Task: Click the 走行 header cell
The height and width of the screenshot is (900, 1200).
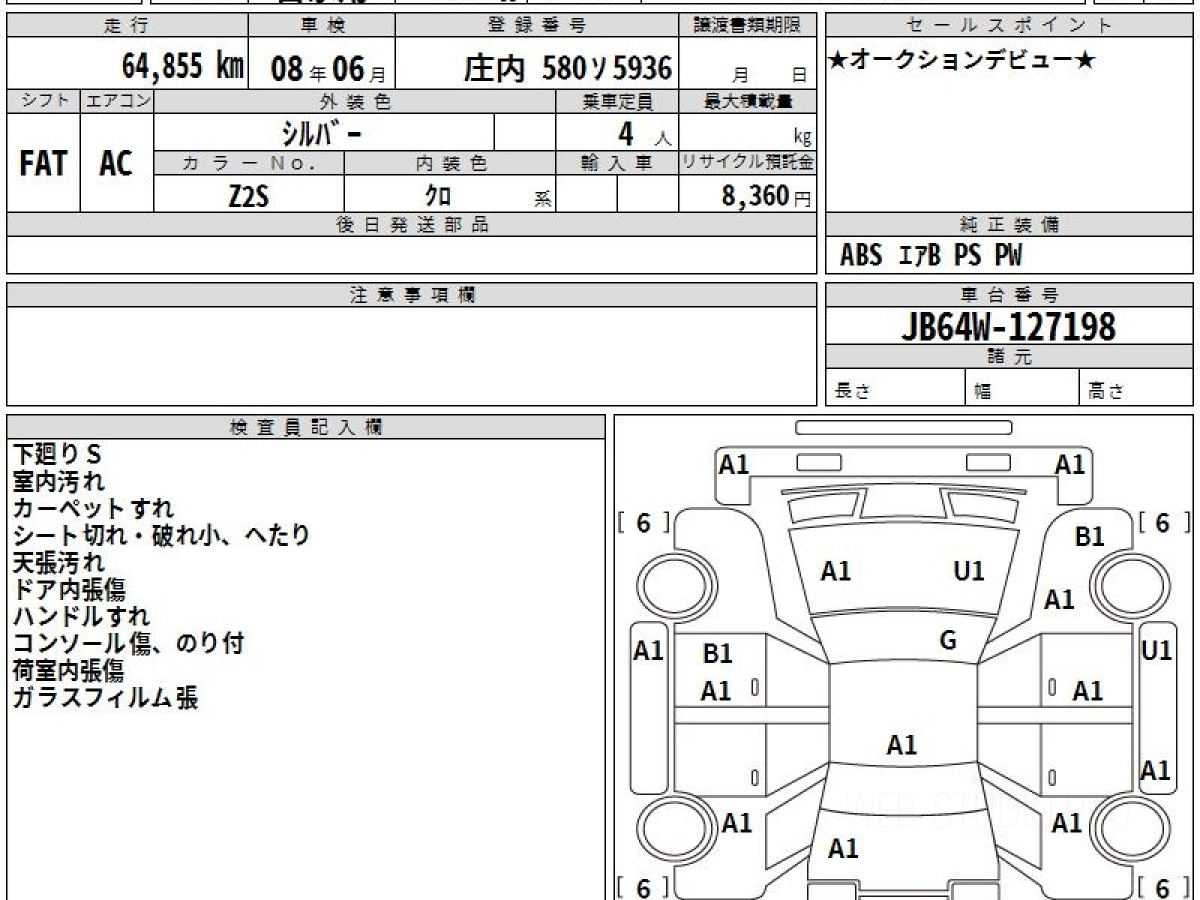Action: point(126,26)
